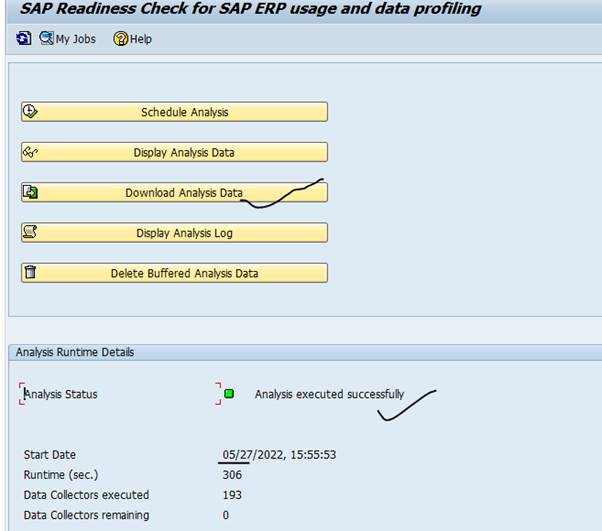Click the Refresh icon in the toolbar
The height and width of the screenshot is (531, 602).
pyautogui.click(x=24, y=39)
